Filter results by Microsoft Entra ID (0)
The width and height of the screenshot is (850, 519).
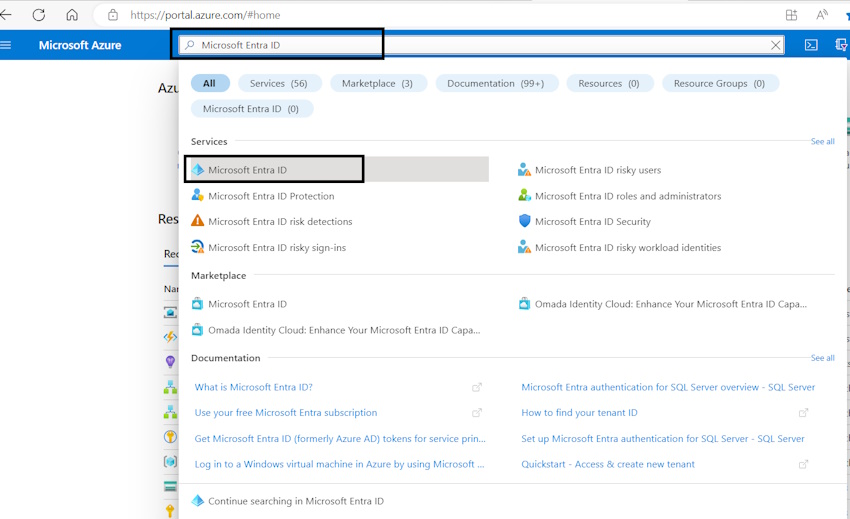pos(252,109)
